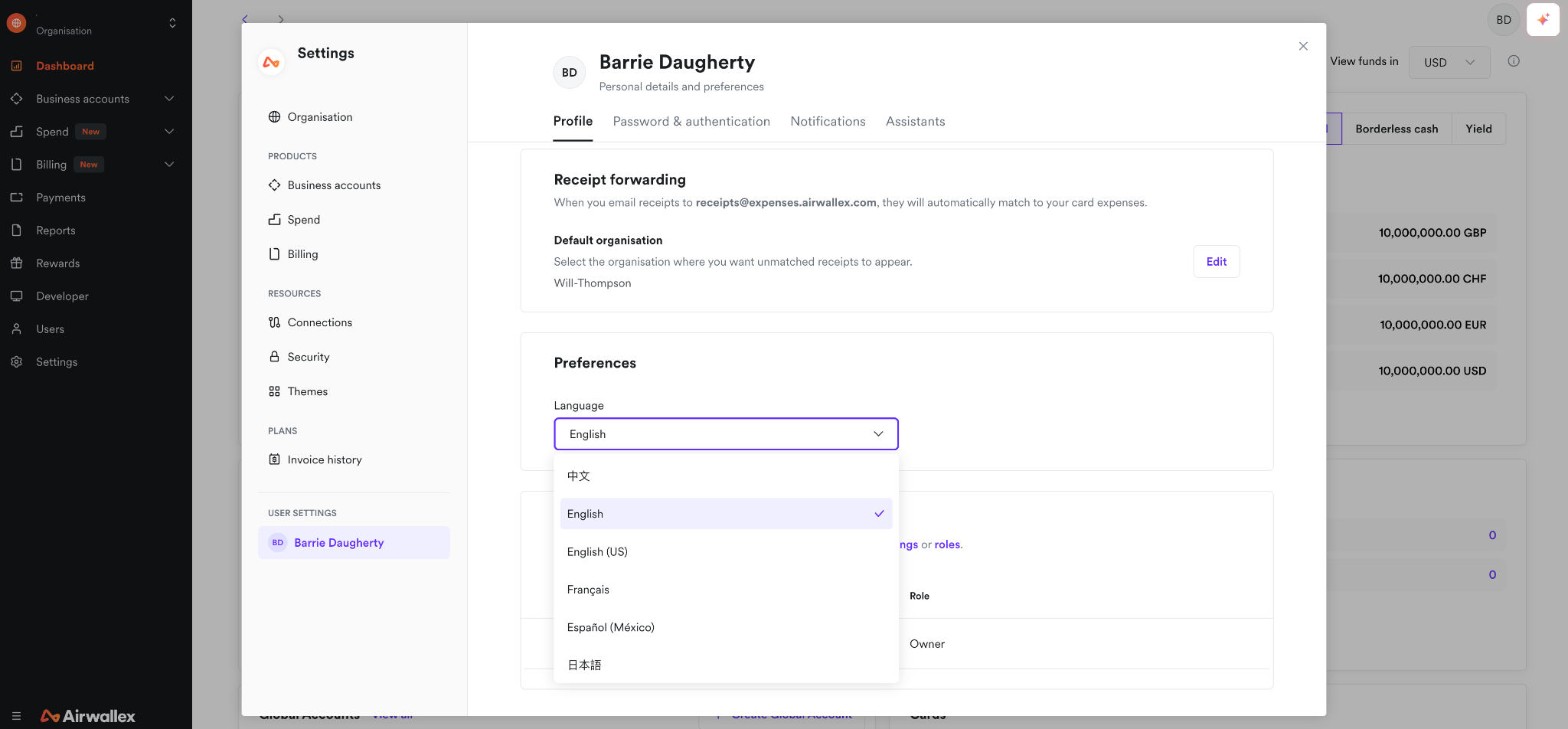Open Organisation in the Settings menu

[354, 117]
